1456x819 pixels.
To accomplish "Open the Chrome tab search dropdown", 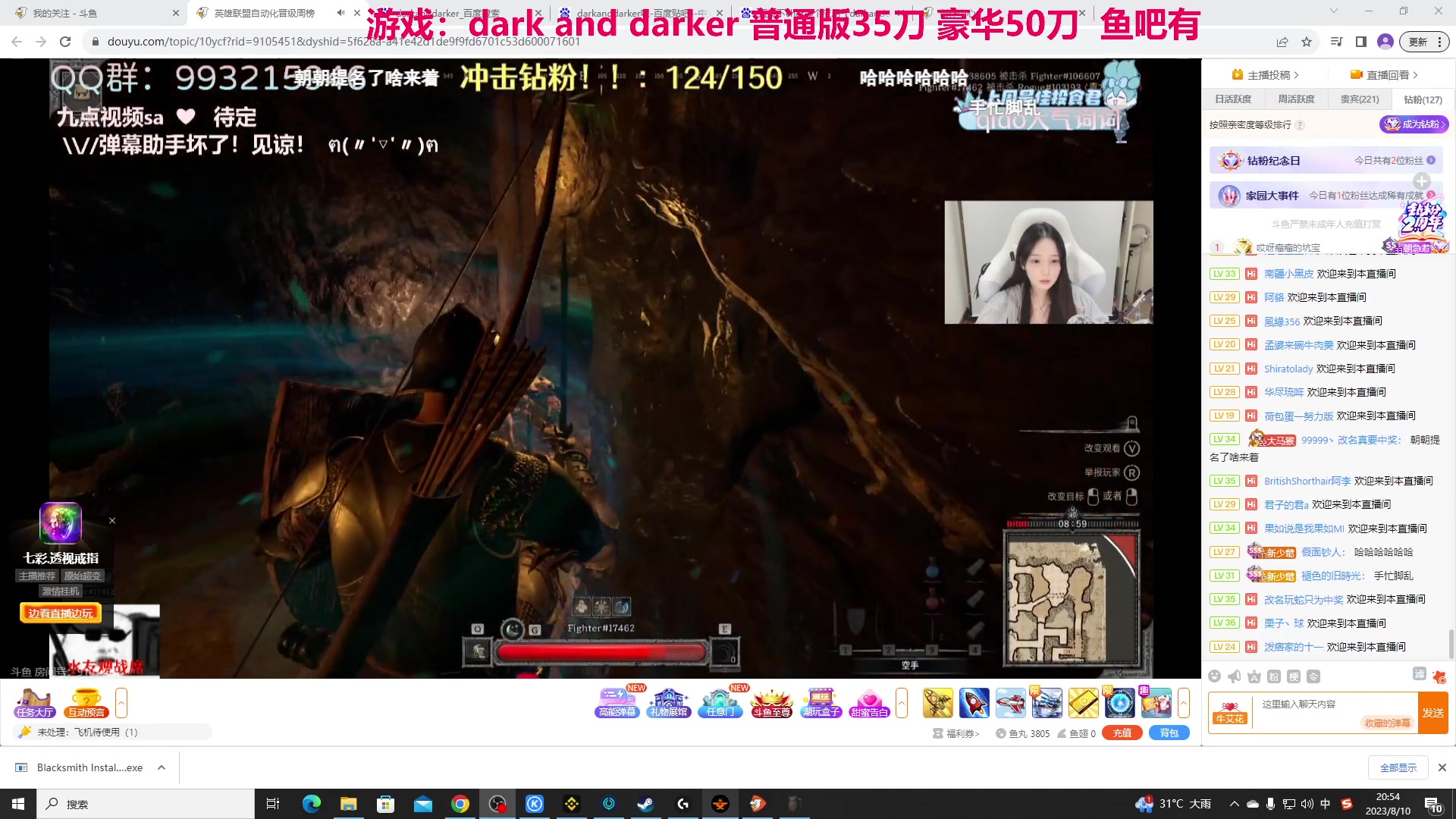I will [1334, 11].
